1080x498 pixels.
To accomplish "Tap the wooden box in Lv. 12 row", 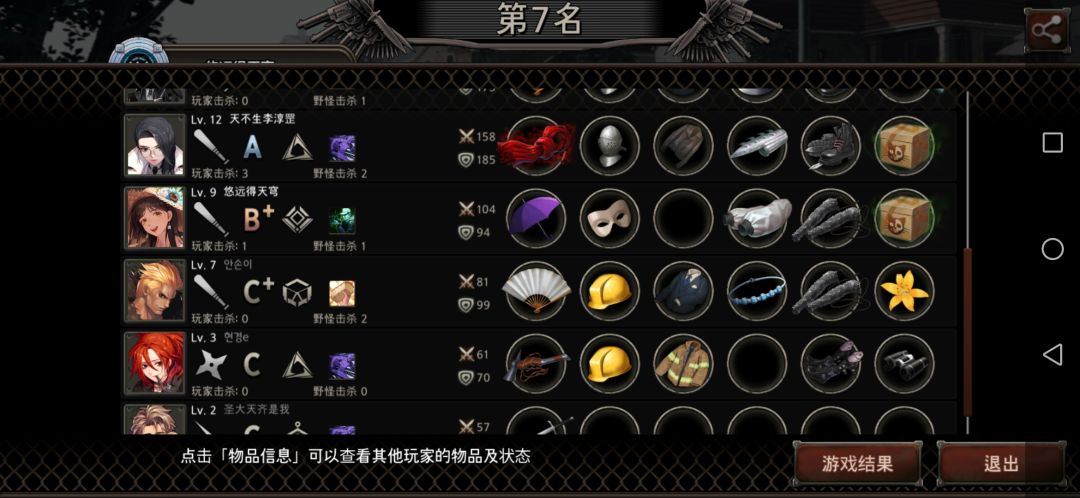I will (x=904, y=145).
